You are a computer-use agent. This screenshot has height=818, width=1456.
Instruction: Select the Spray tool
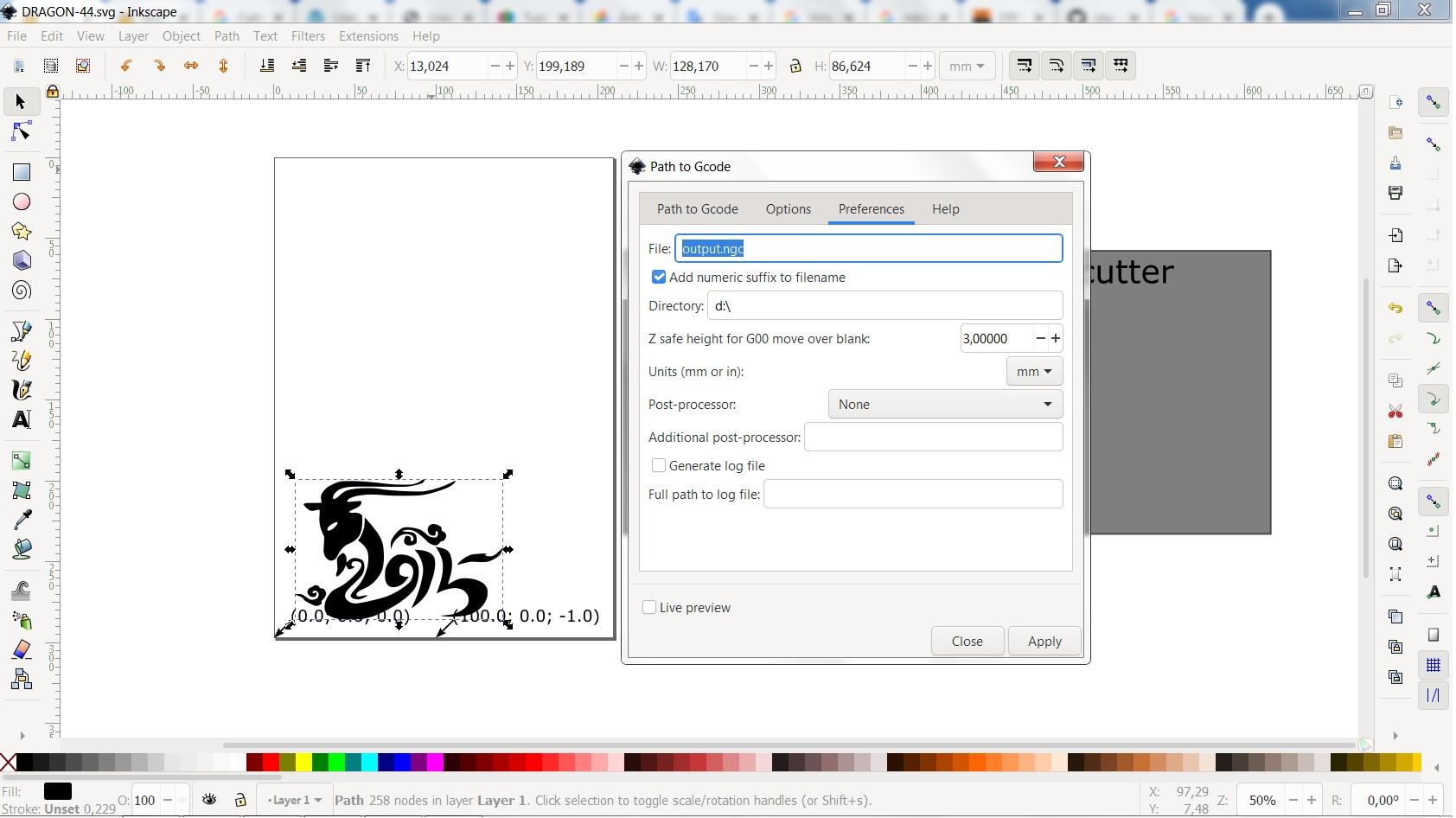click(x=22, y=620)
